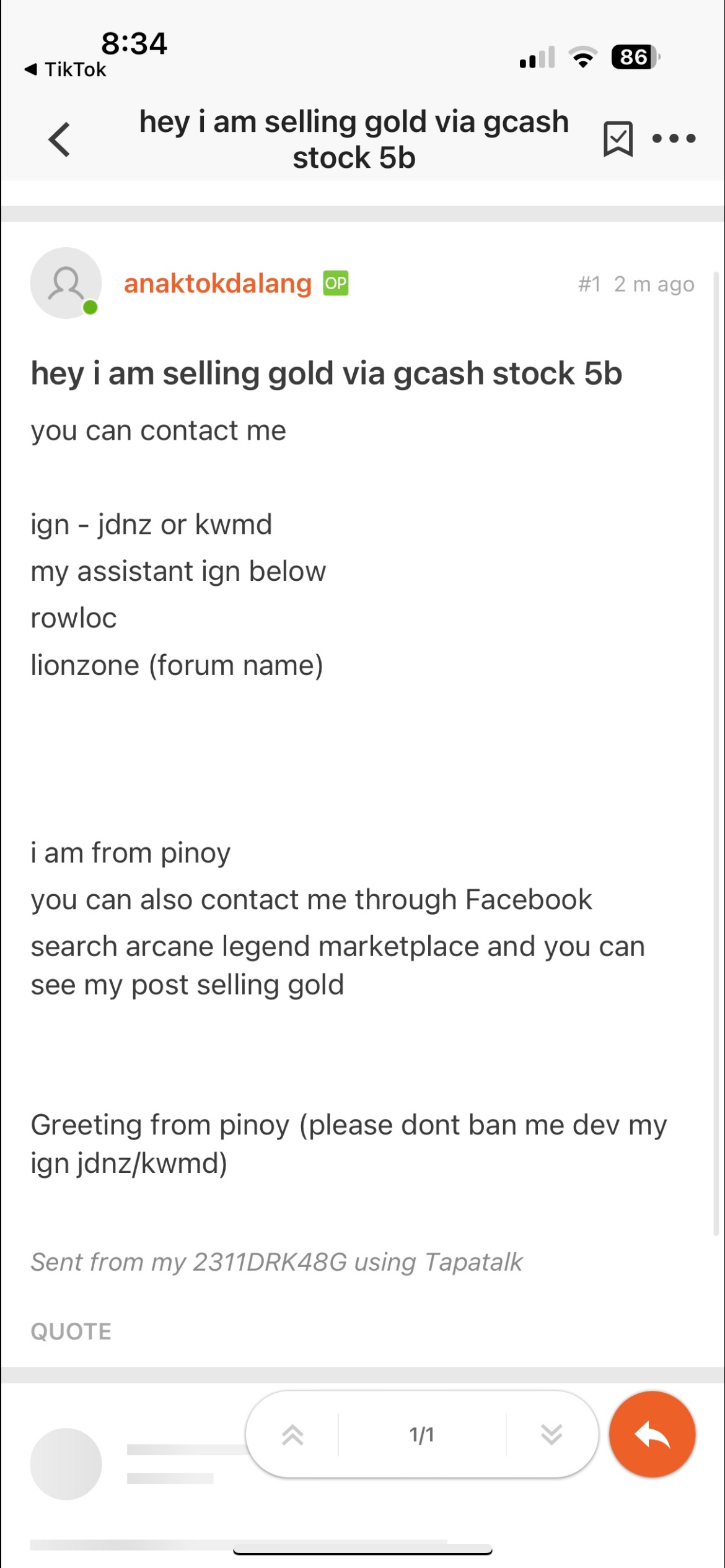Open the three-dot more options menu
The image size is (725, 1568).
pyautogui.click(x=674, y=138)
